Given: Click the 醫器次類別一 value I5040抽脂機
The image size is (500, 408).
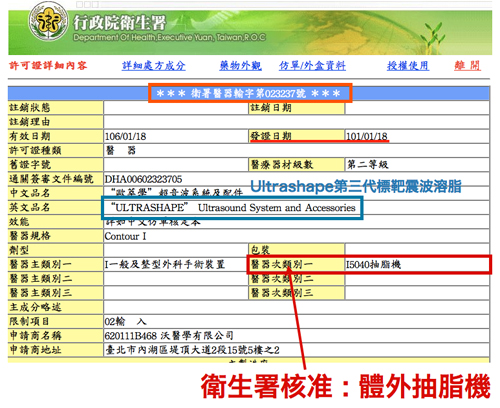Looking at the screenshot, I should (x=373, y=265).
